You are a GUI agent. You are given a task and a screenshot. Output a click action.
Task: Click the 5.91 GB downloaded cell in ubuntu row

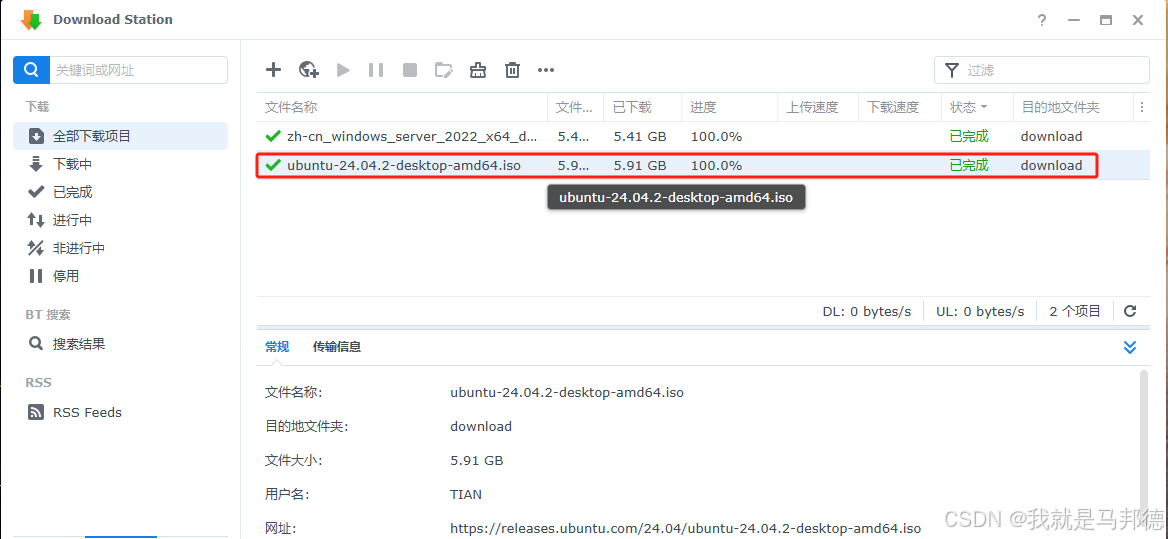coord(640,165)
